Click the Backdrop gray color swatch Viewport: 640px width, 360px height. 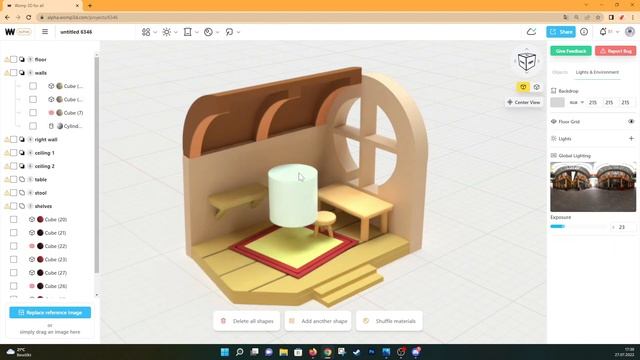click(x=557, y=102)
